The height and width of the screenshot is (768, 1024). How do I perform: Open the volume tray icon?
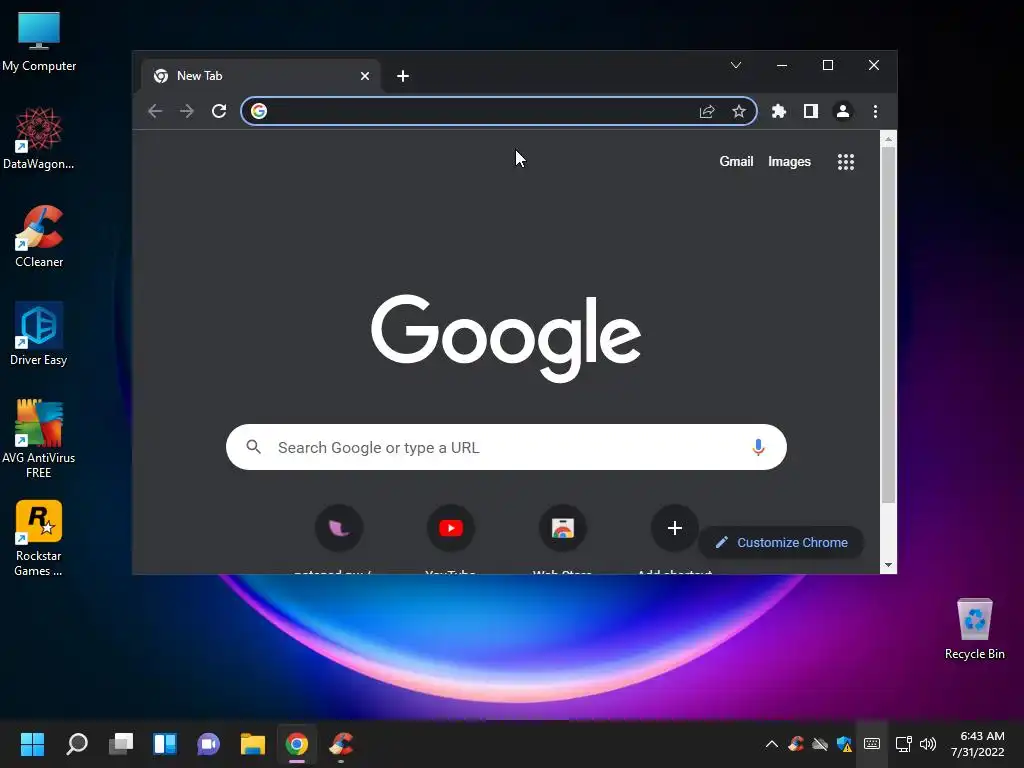pyautogui.click(x=928, y=744)
